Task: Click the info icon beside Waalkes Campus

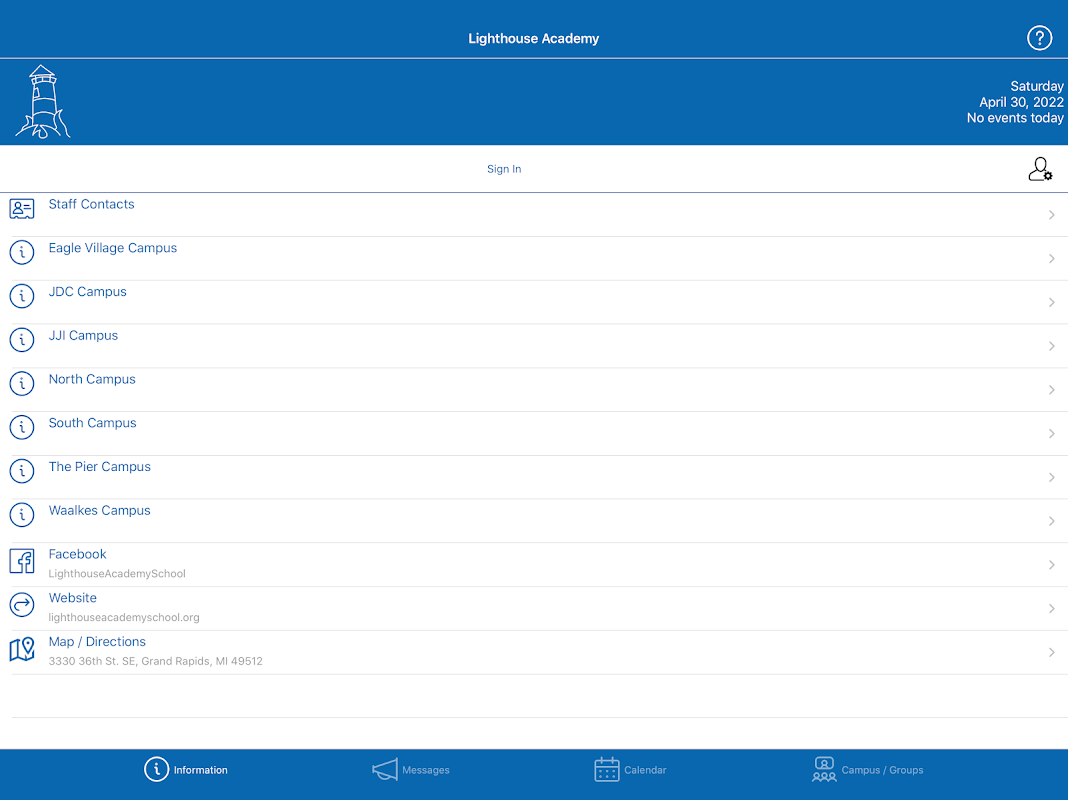Action: click(22, 514)
